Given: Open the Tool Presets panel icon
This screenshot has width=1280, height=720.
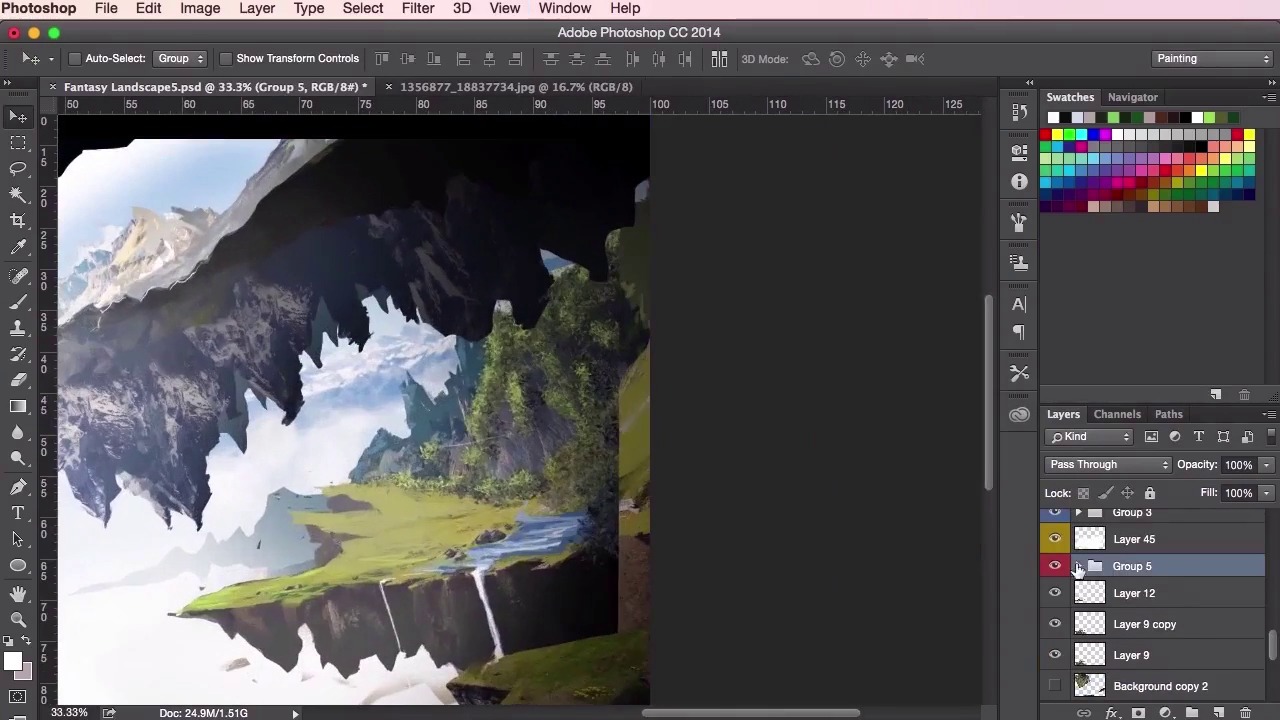Looking at the screenshot, I should [x=1019, y=373].
